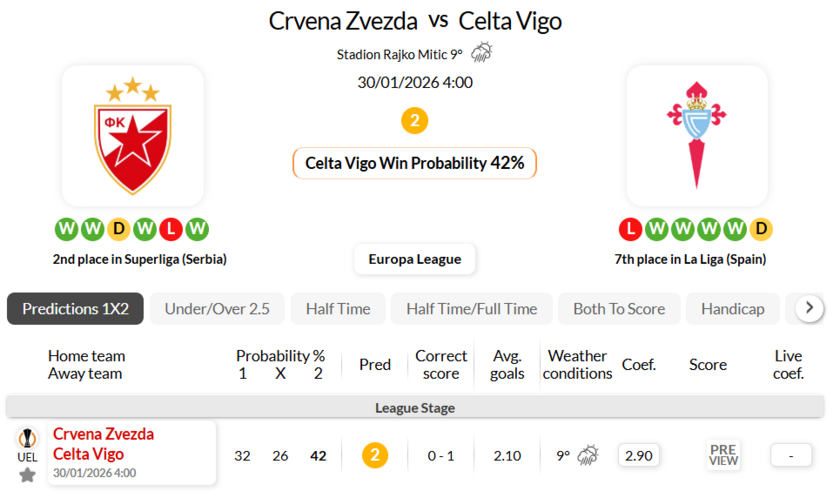Click the rainy weather icon in match row
The height and width of the screenshot is (498, 840).
pyautogui.click(x=587, y=456)
